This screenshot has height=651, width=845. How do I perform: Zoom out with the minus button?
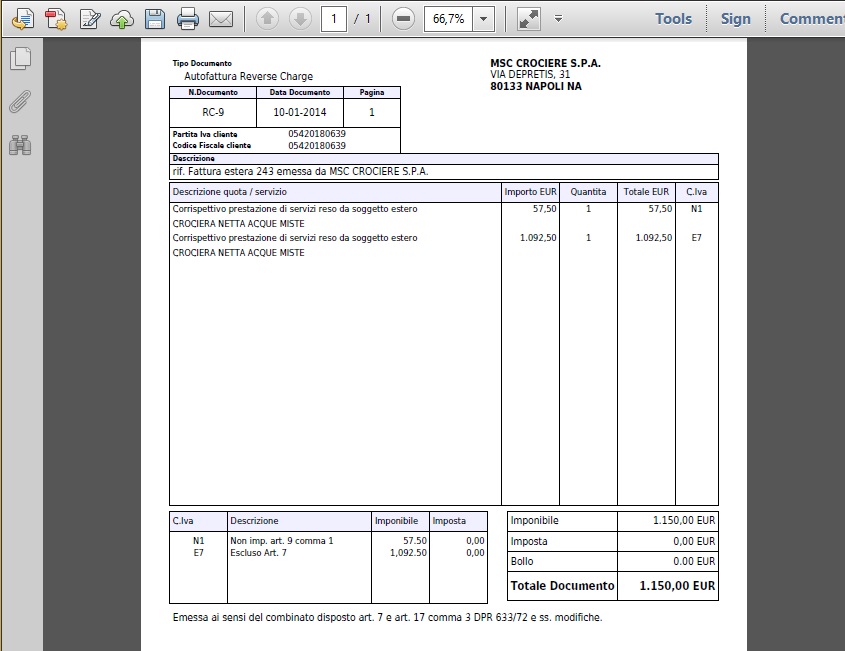pyautogui.click(x=403, y=19)
